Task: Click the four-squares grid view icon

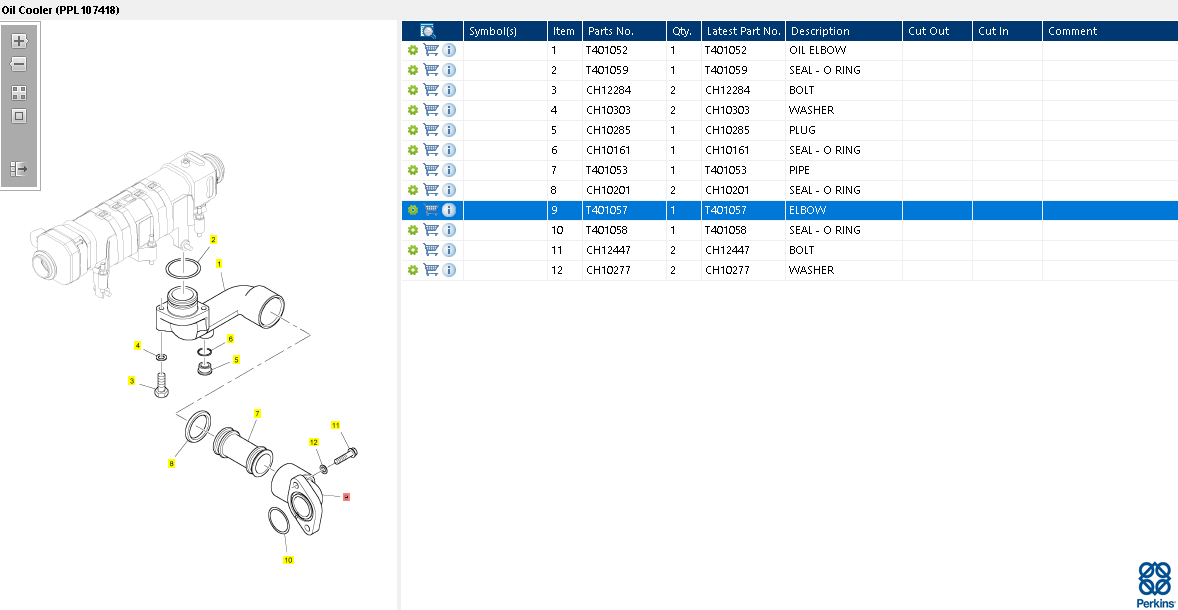Action: click(x=20, y=93)
